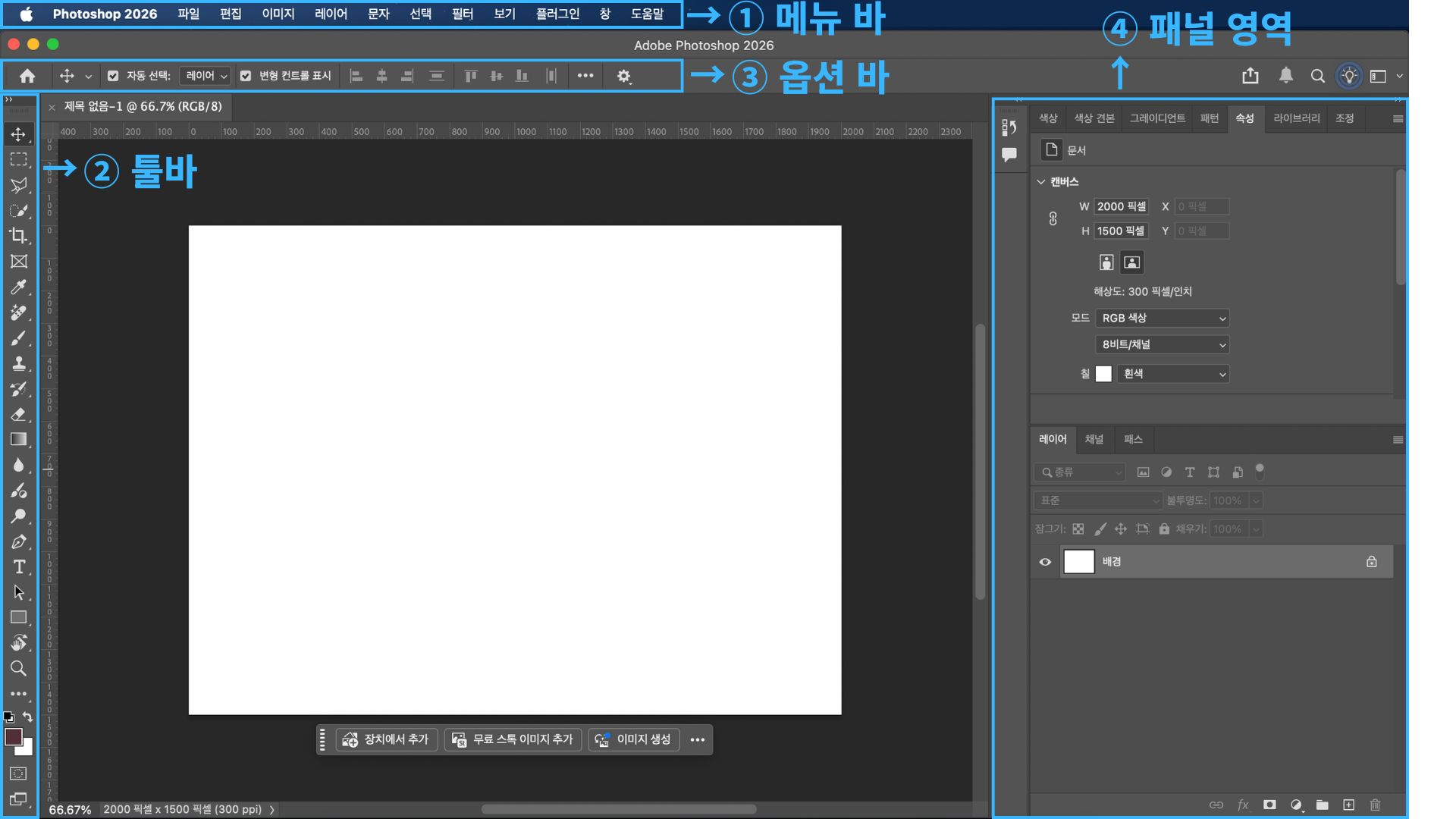Viewport: 1456px width, 819px height.
Task: Open the workspace switcher dropdown
Action: coord(1385,76)
